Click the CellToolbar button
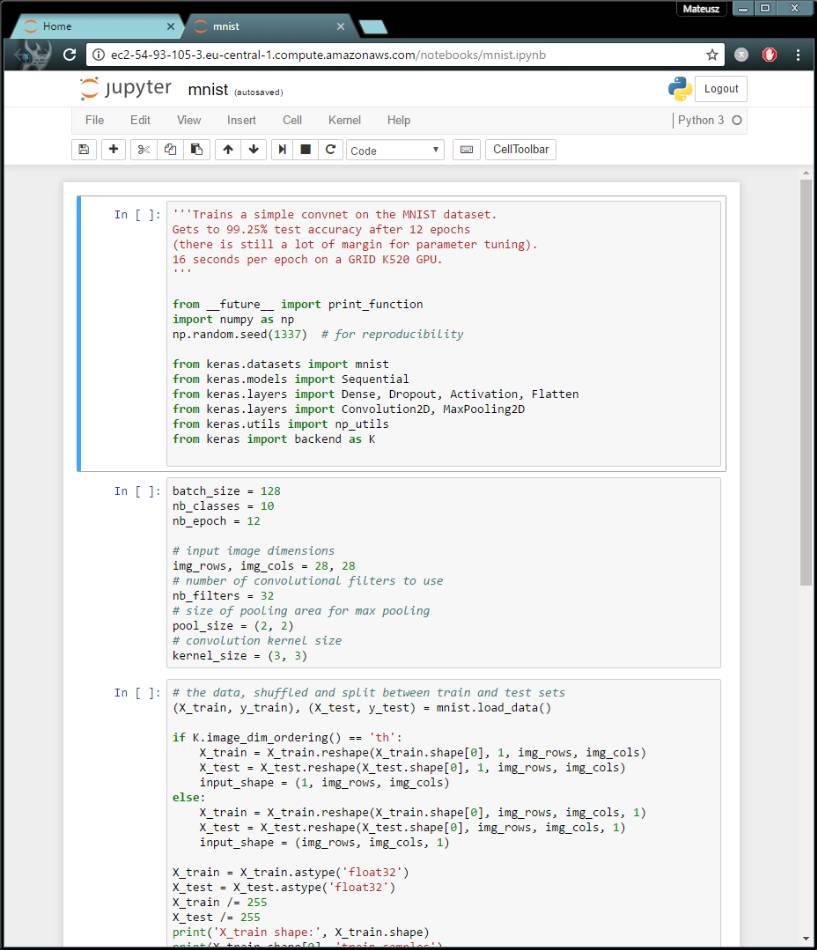 [x=521, y=150]
